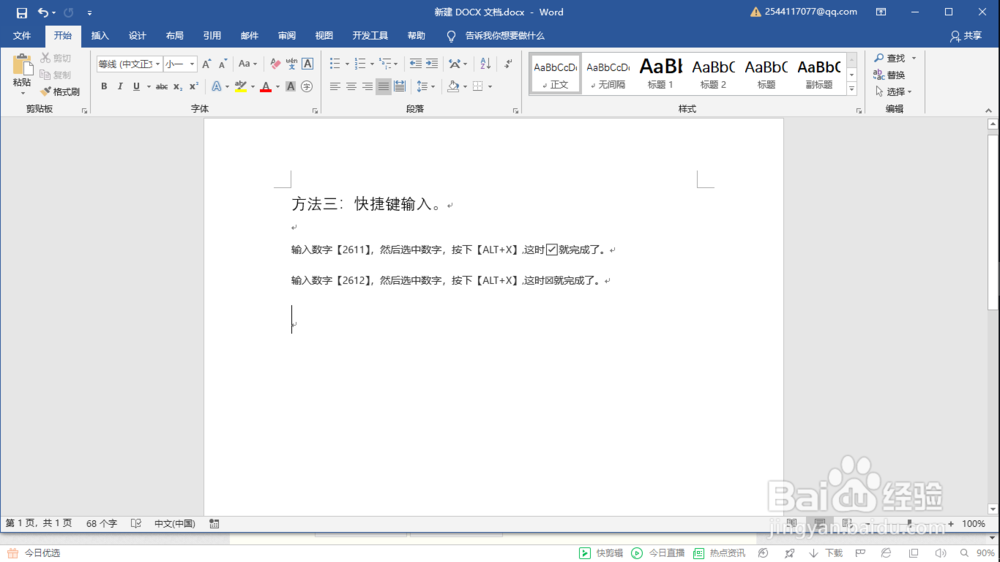This screenshot has width=1000, height=562.
Task: Select the Format Painter brush
Action: (x=61, y=92)
